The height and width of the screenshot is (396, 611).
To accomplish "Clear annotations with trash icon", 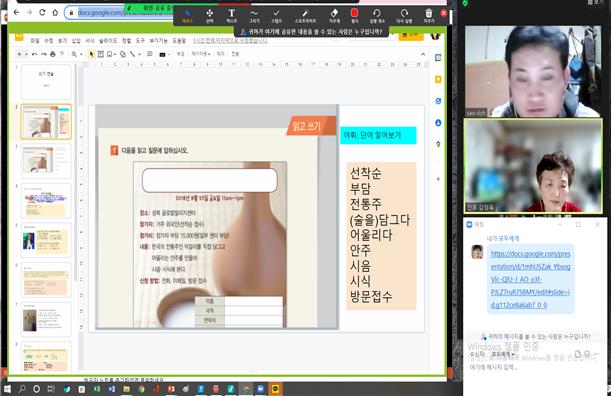I will 429,16.
